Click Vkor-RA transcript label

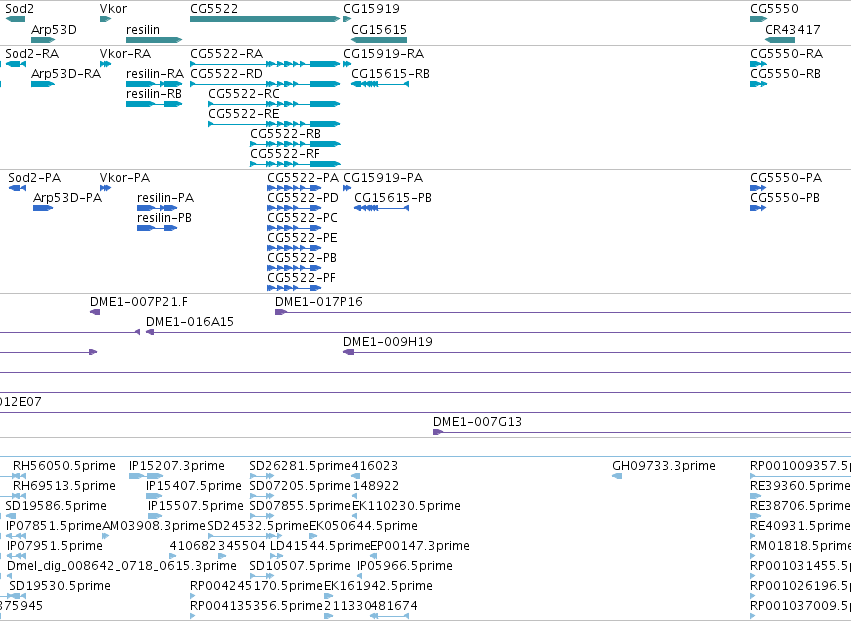(125, 54)
